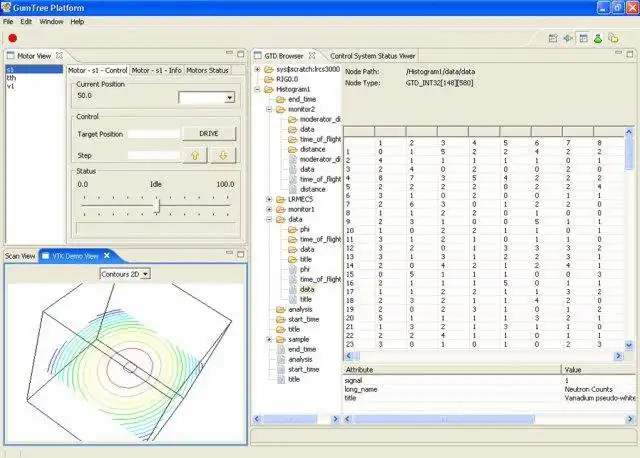
Task: Switch to Control System Status Viewer tab
Action: click(372, 56)
